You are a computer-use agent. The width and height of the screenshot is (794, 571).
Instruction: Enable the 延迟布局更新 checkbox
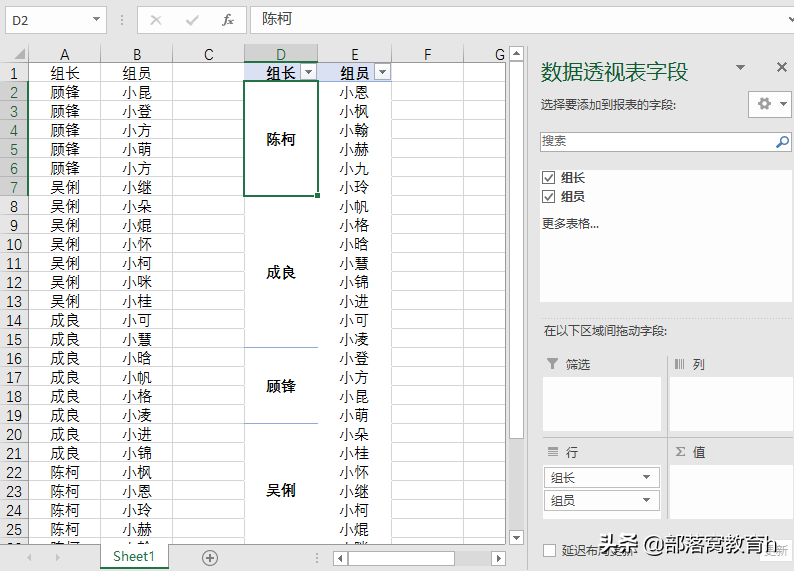(x=549, y=550)
